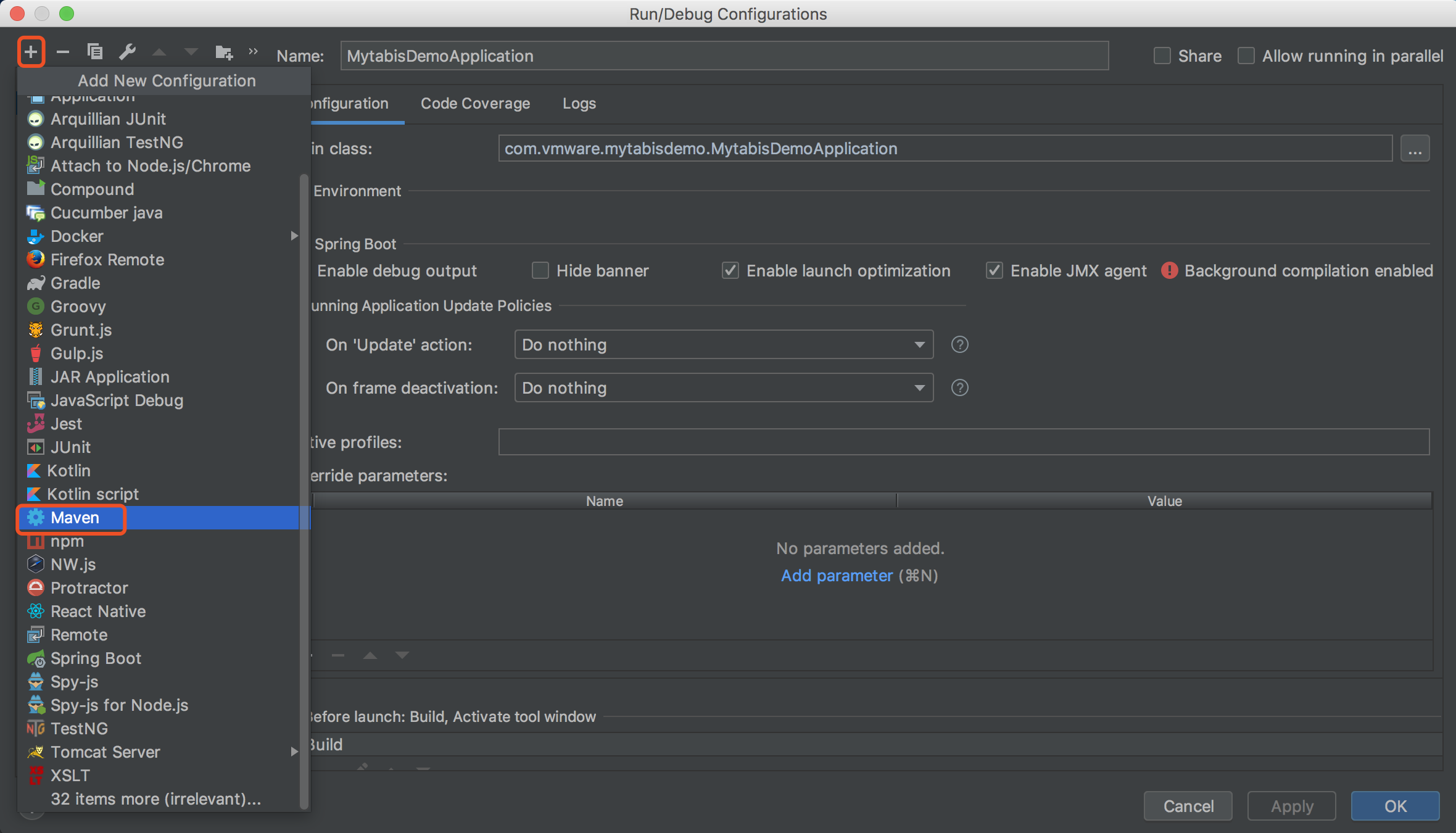1456x833 pixels.
Task: Open help for On frame deactivation
Action: (959, 388)
